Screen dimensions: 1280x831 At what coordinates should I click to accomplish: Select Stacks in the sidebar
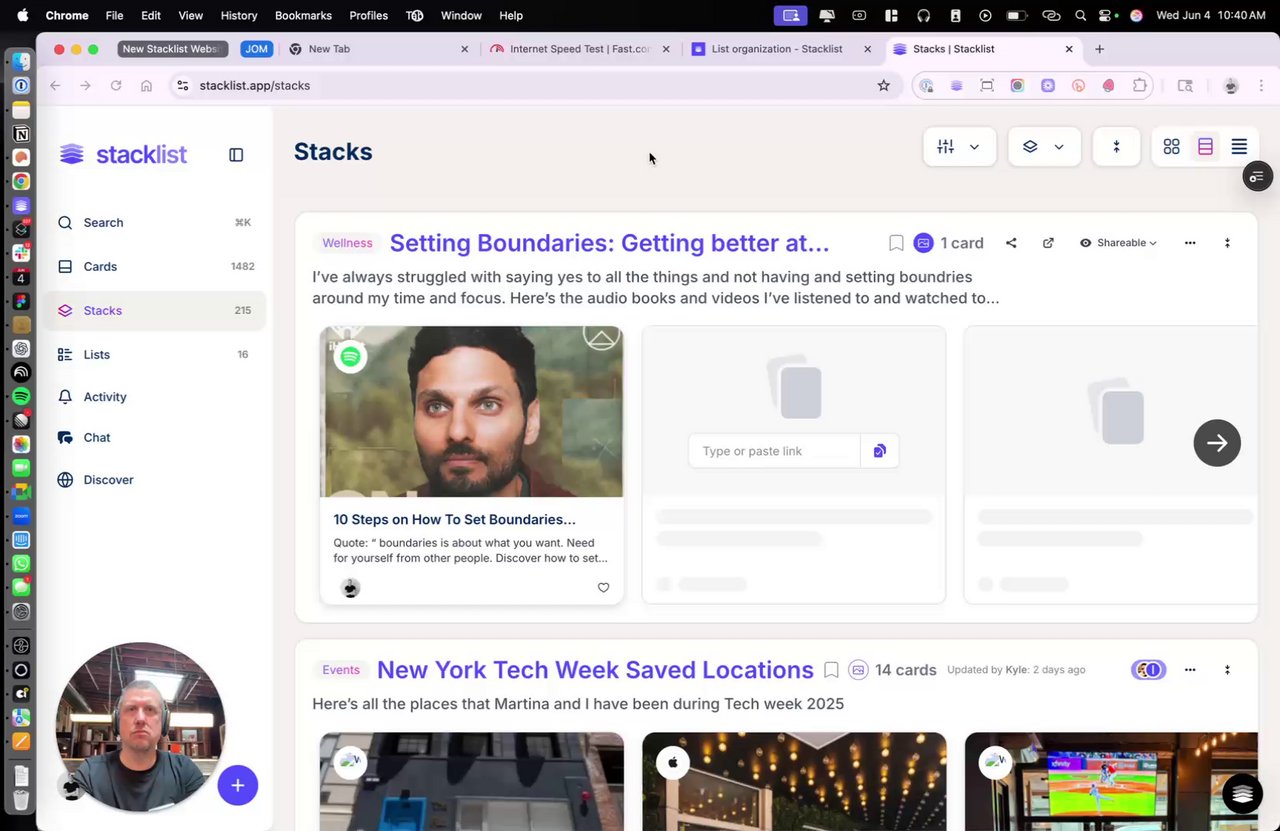(155, 311)
